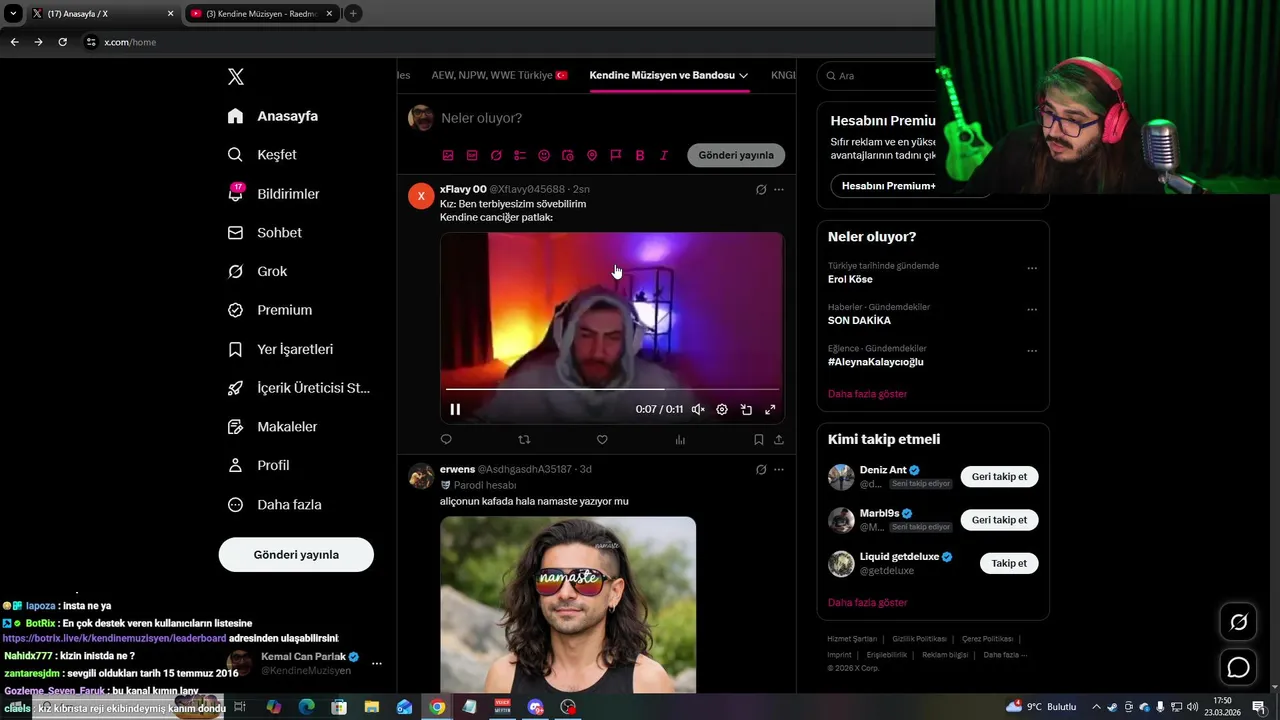Tag a location in post

(592, 155)
